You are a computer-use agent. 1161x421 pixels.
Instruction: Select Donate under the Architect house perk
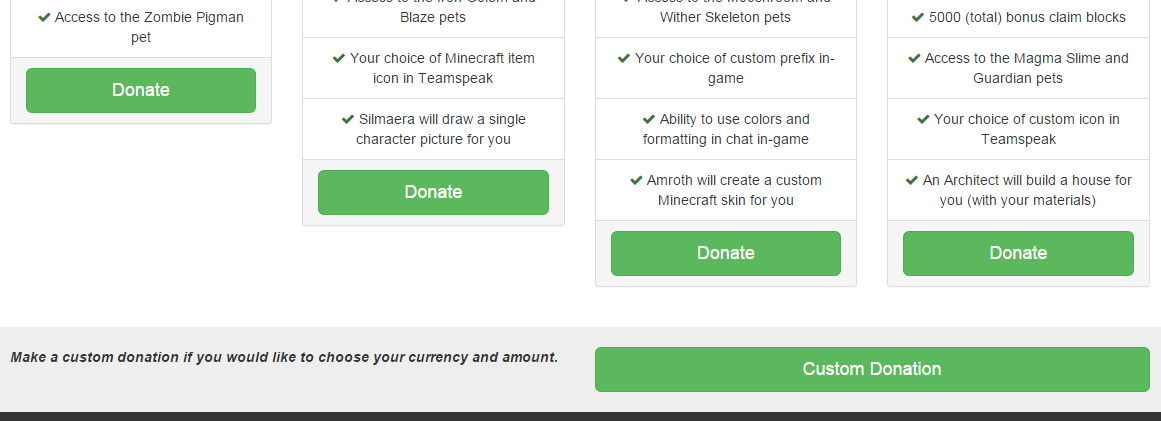click(1018, 253)
